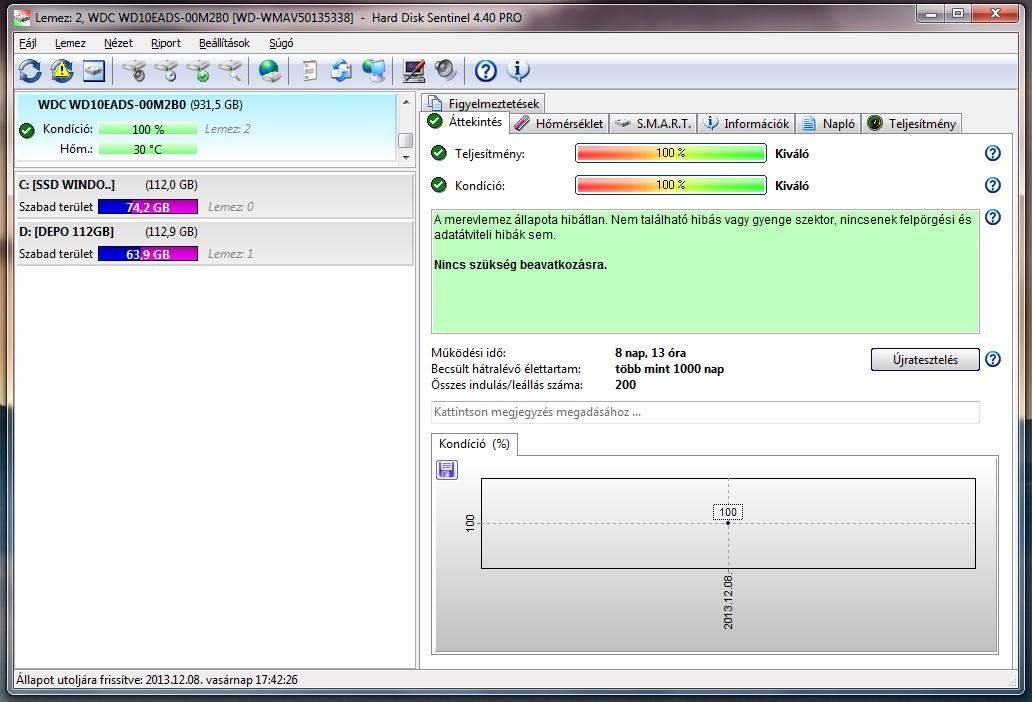Click the 'Lemez: 2' label in disk panel
The image size is (1032, 702).
tap(228, 129)
